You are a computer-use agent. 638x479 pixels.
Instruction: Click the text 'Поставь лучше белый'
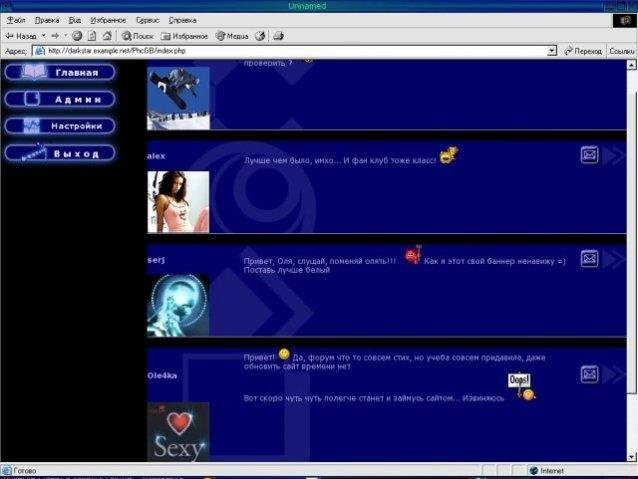(286, 270)
